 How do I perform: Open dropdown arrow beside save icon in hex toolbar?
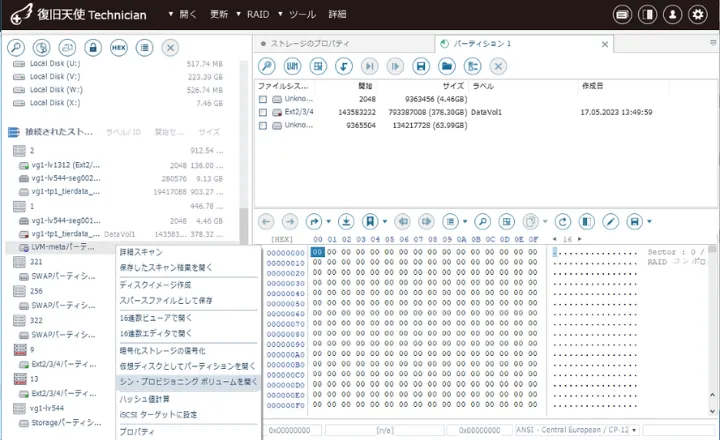pos(649,222)
